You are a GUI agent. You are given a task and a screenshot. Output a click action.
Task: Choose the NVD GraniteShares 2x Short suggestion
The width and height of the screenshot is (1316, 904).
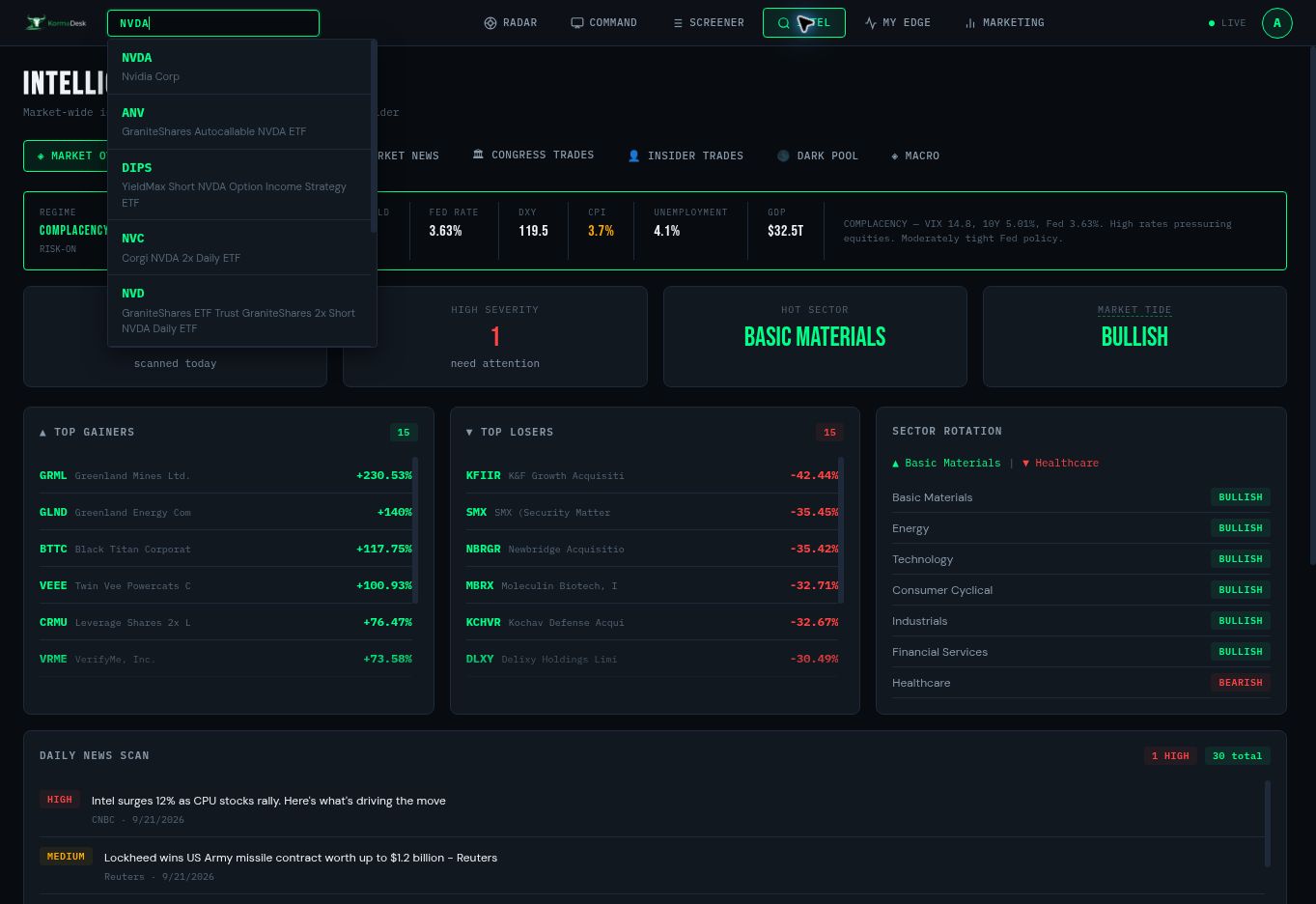(239, 310)
